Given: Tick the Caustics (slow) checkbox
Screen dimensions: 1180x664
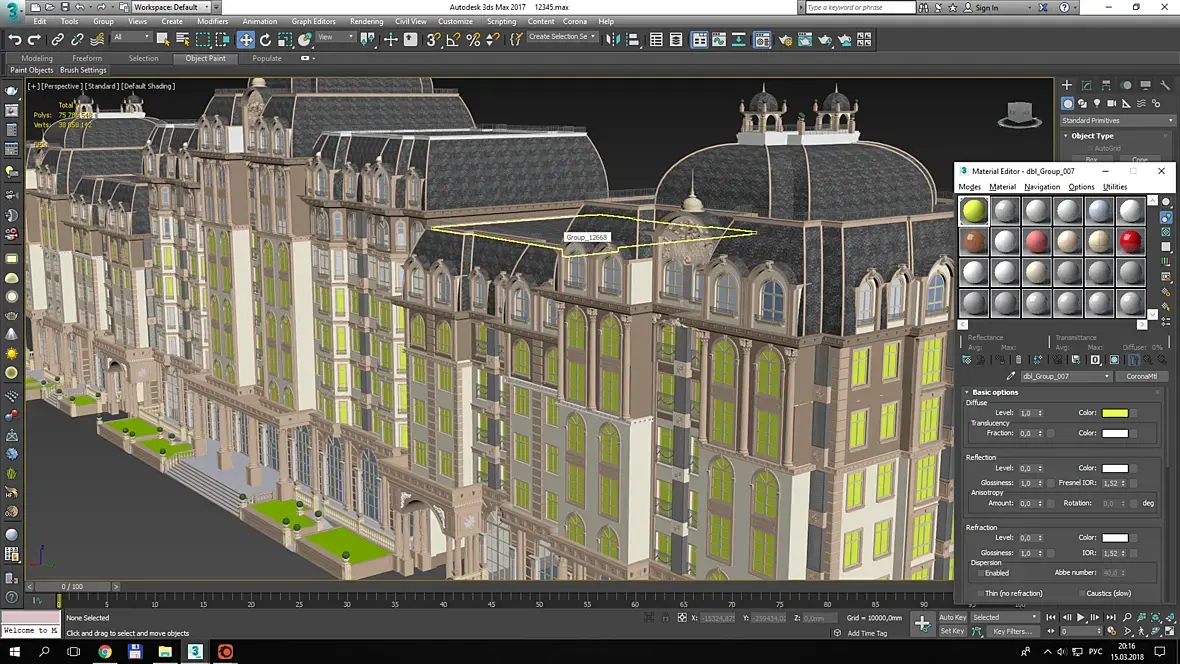Looking at the screenshot, I should coord(1081,593).
